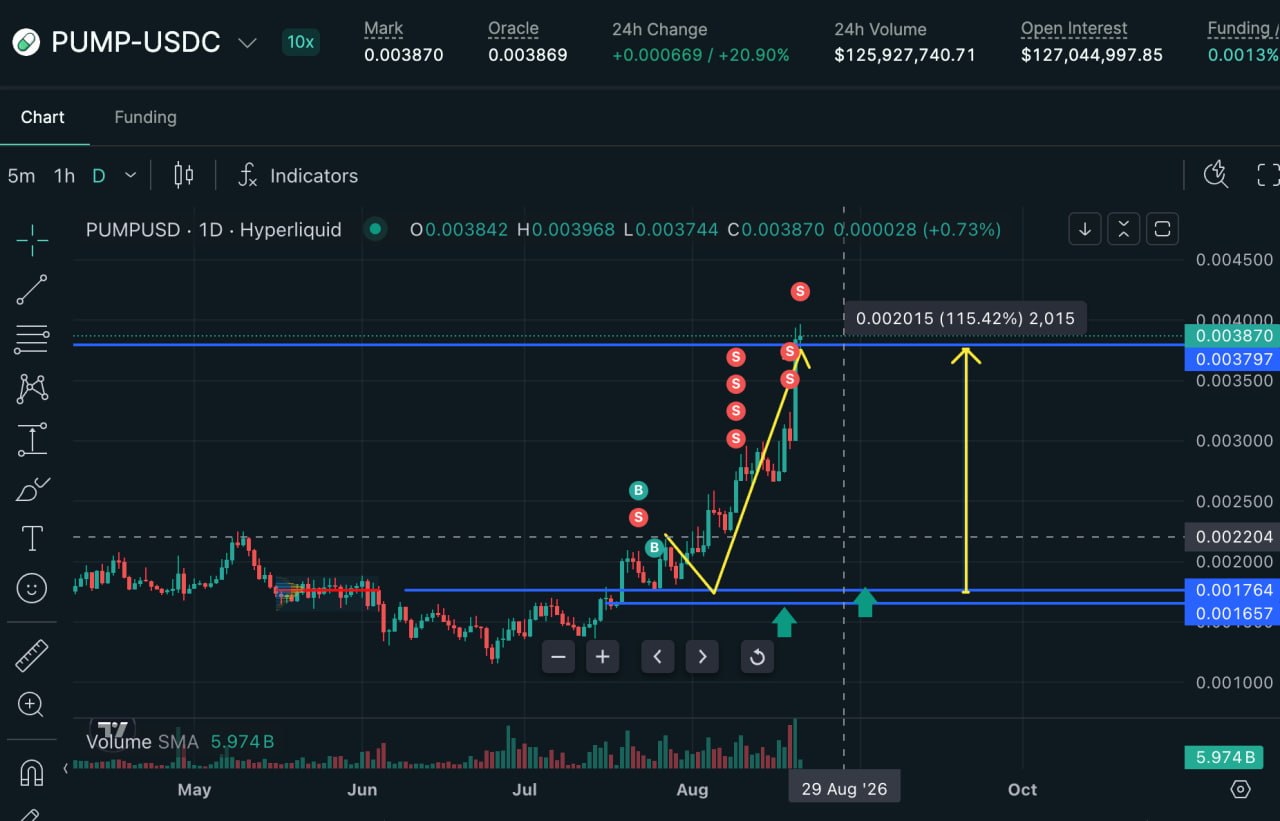The height and width of the screenshot is (821, 1280).
Task: Click the PUMP token pill icon
Action: [x=27, y=42]
